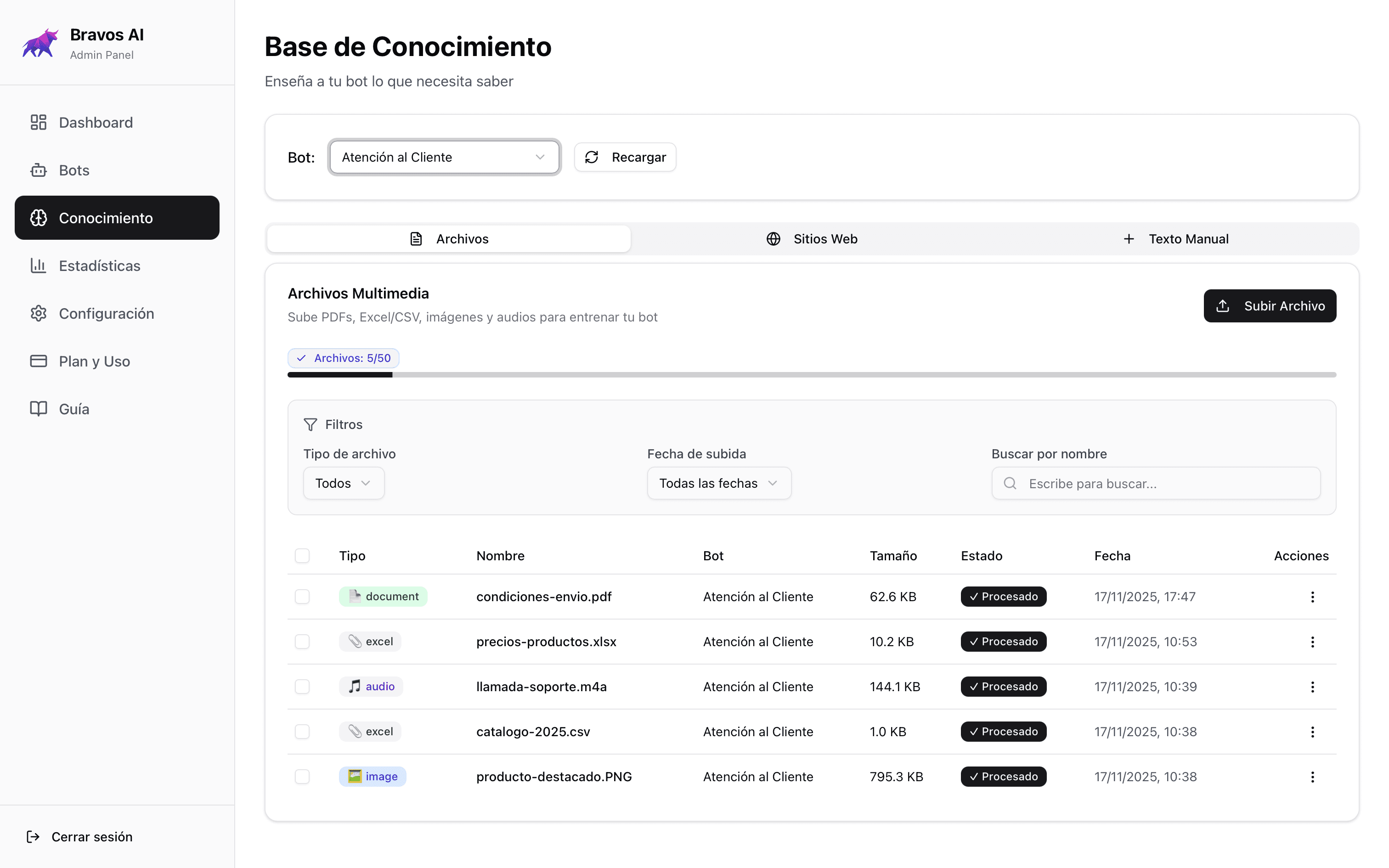Open the Dashboard section from the sidebar

pos(95,122)
